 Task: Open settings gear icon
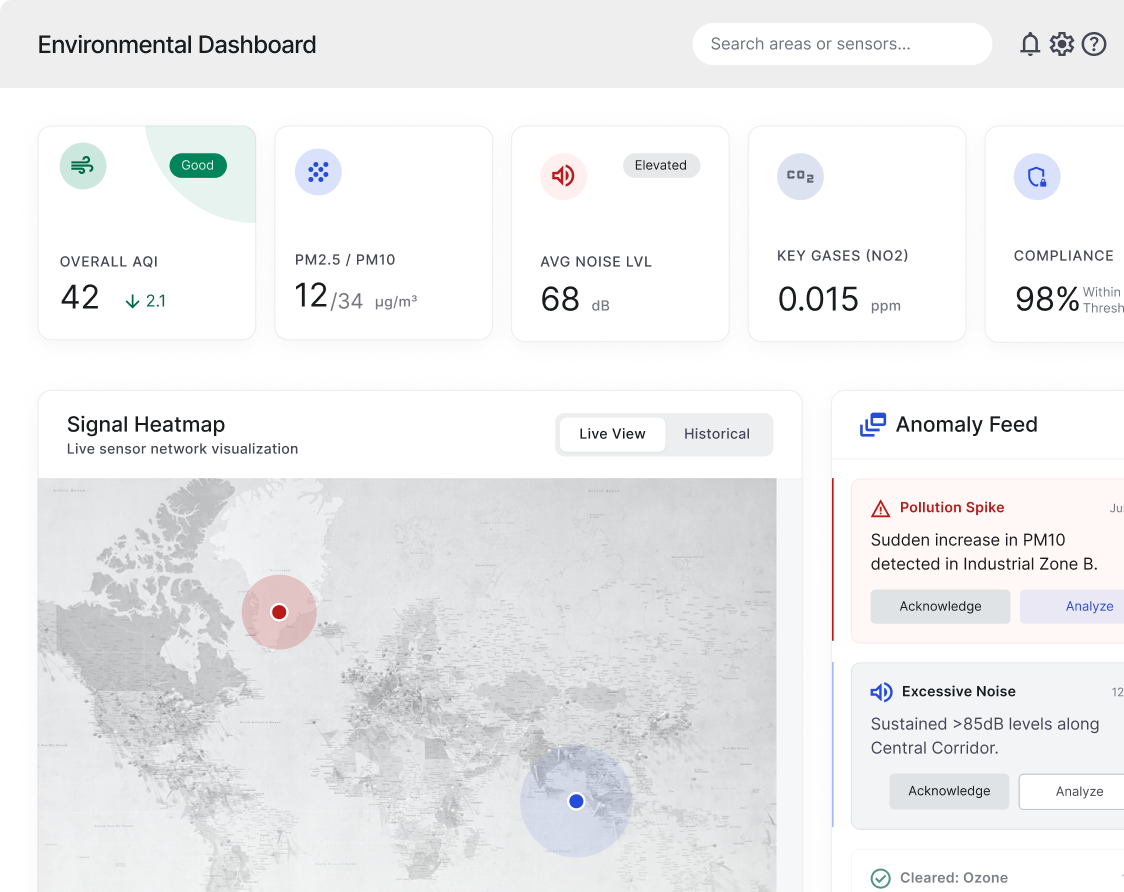click(x=1062, y=44)
